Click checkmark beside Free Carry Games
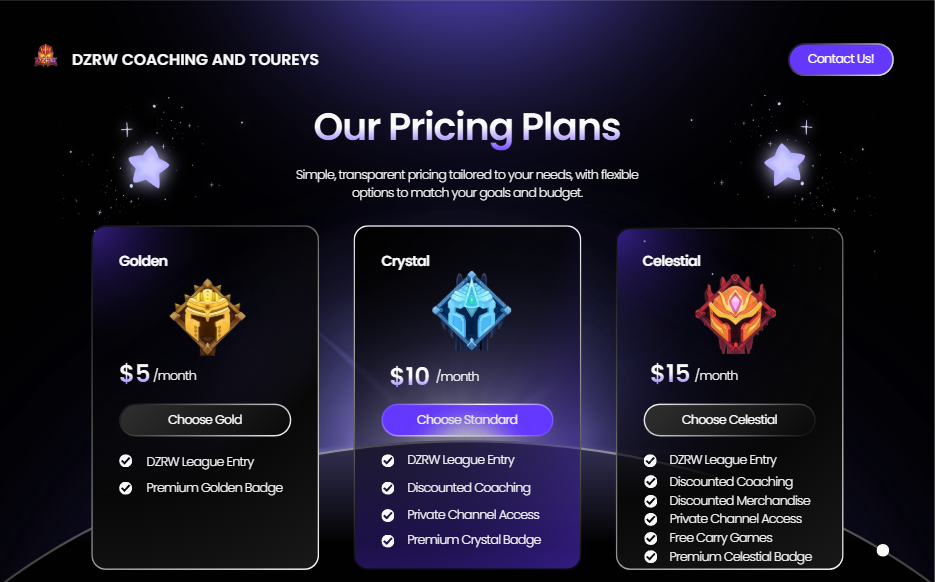Screen dimensions: 935x582 coord(650,538)
